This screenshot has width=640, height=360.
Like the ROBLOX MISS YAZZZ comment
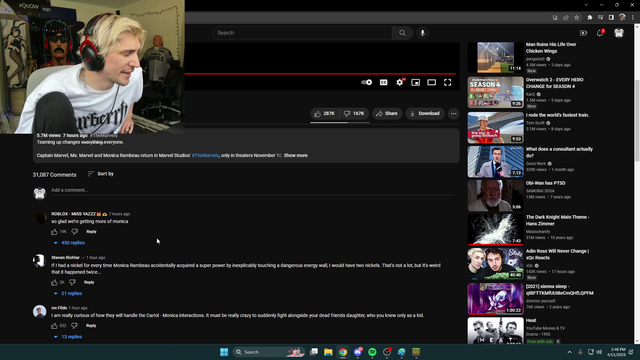click(x=54, y=232)
